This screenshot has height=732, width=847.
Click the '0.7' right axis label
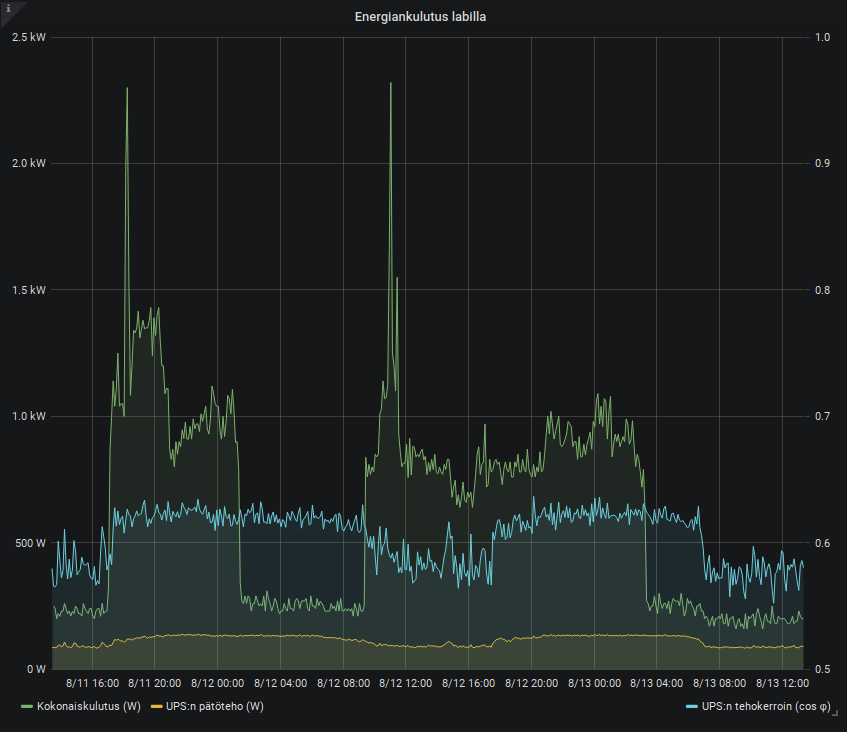822,416
